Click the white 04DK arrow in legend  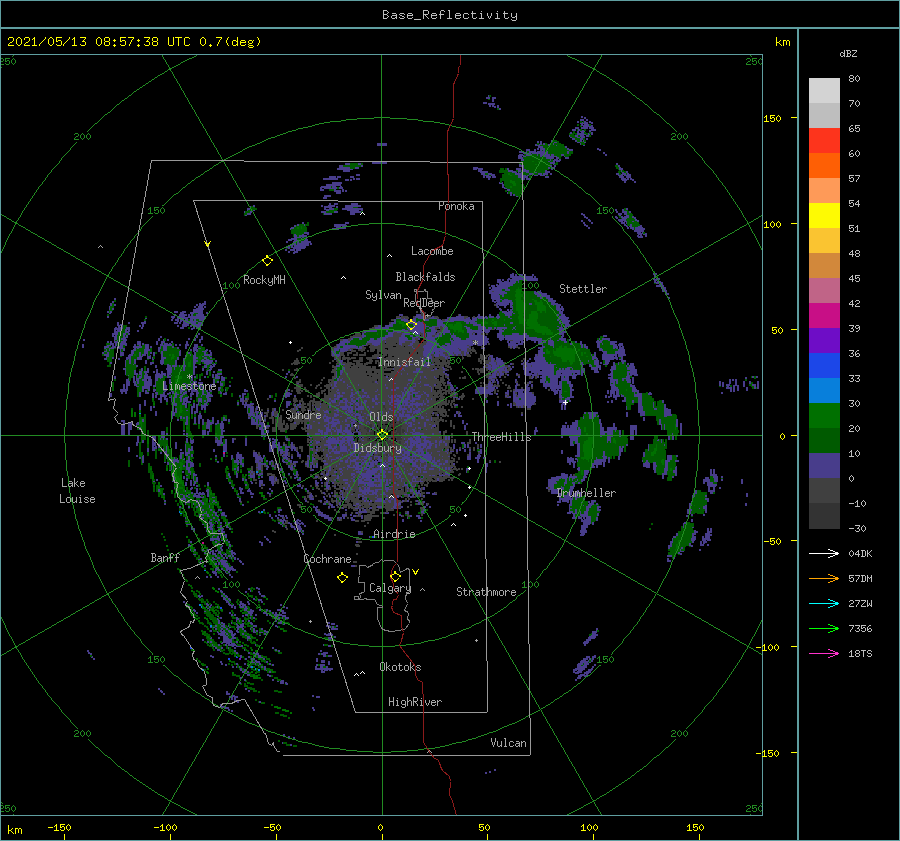824,554
